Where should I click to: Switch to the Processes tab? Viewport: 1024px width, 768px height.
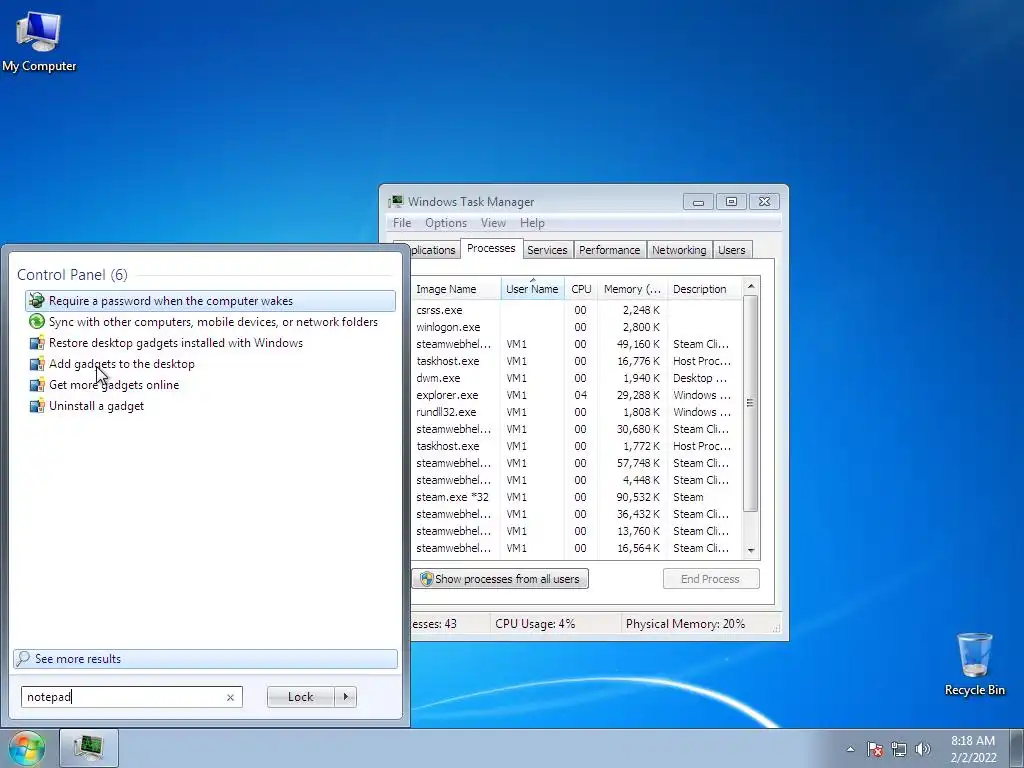pyautogui.click(x=491, y=248)
